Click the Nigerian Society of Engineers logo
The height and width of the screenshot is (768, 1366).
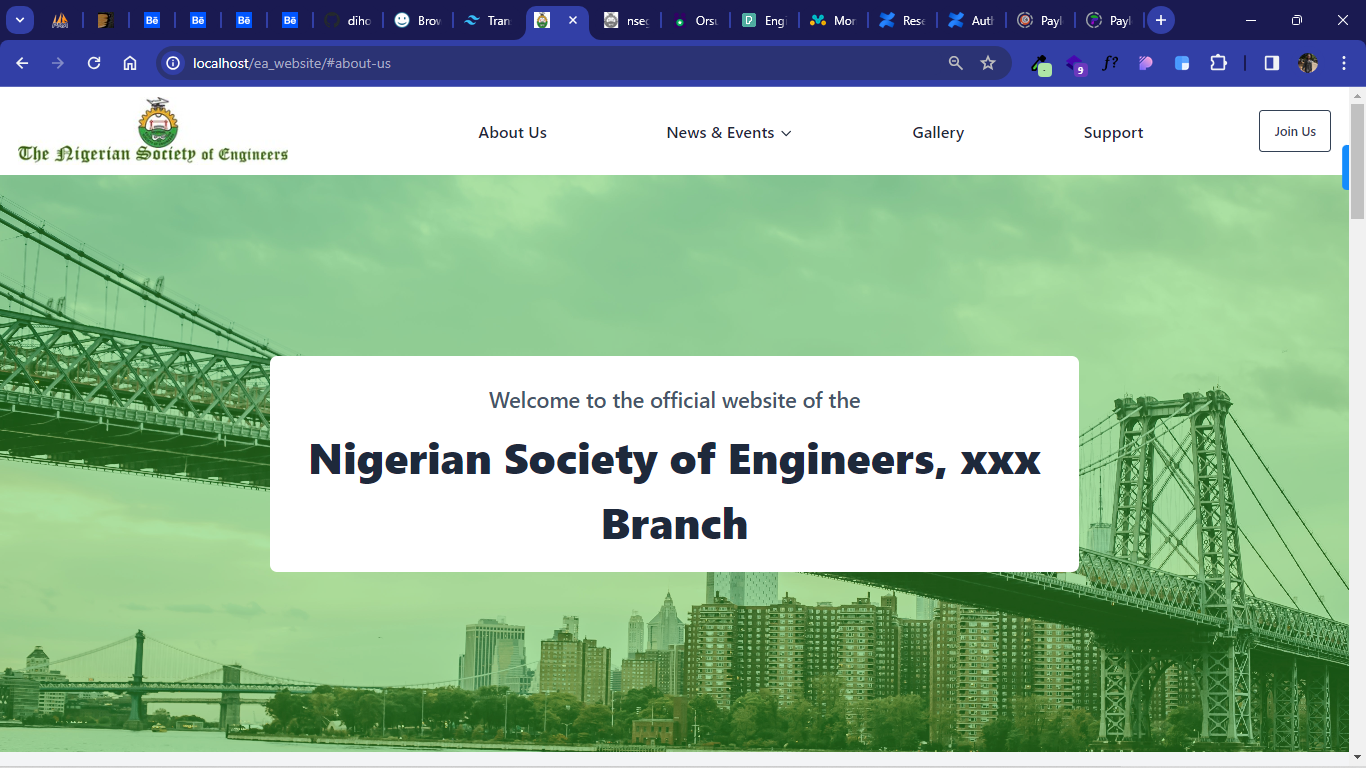pos(153,131)
